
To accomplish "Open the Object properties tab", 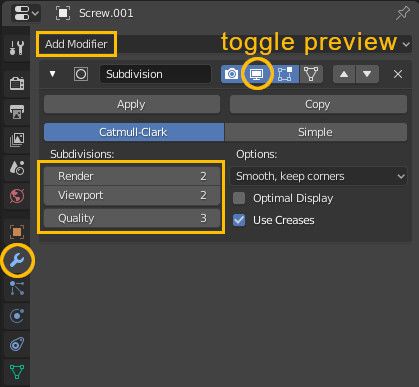I will [x=17, y=232].
